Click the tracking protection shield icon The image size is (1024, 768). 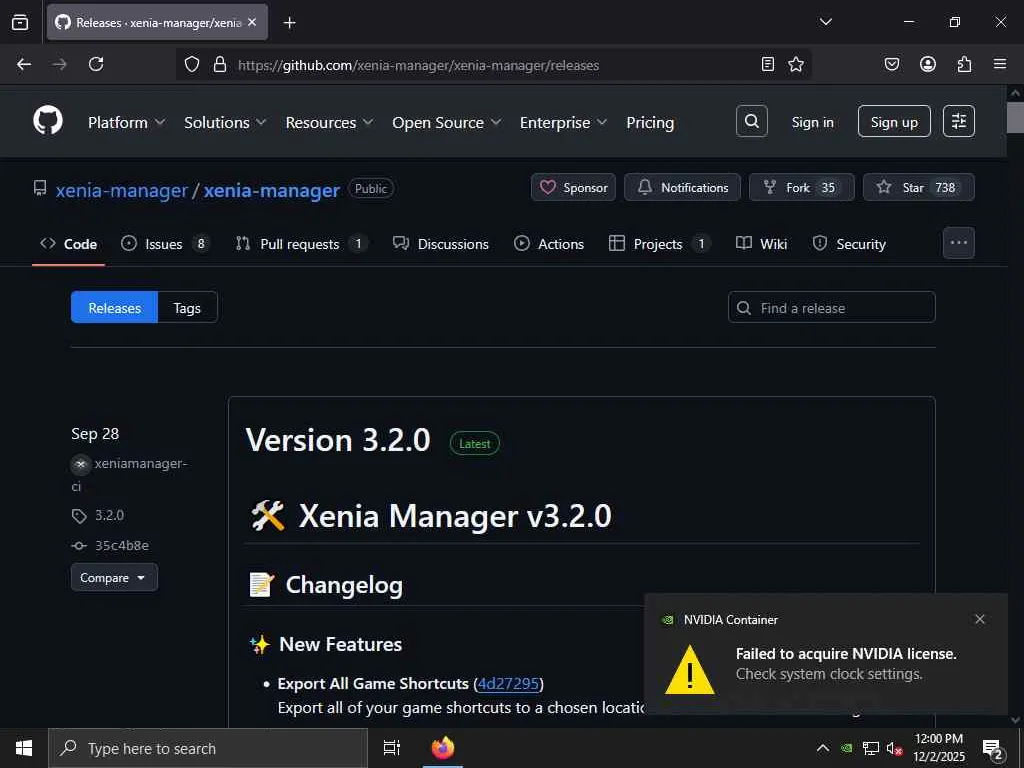pos(191,64)
